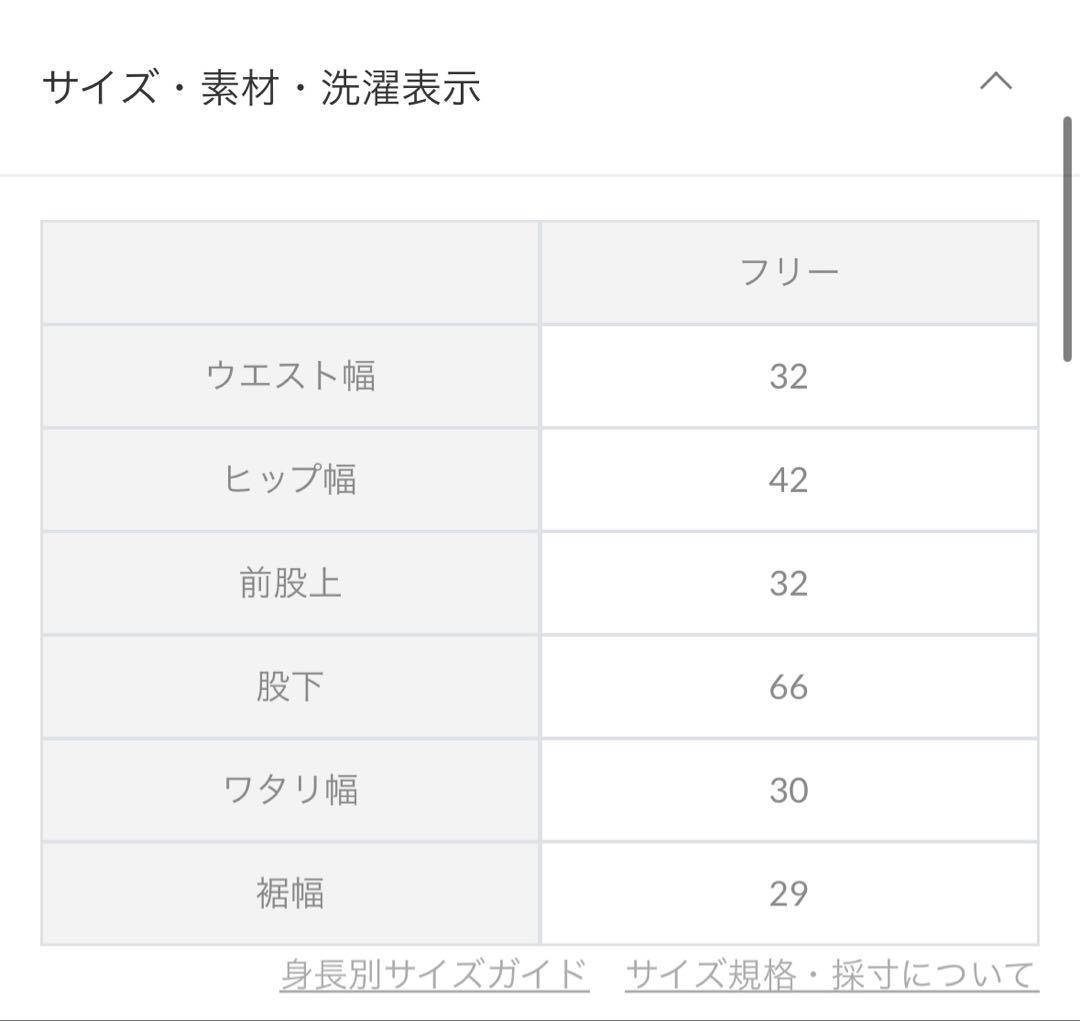The height and width of the screenshot is (1021, 1080).
Task: Click the ウエスト幅 row label
Action: pyautogui.click(x=290, y=377)
